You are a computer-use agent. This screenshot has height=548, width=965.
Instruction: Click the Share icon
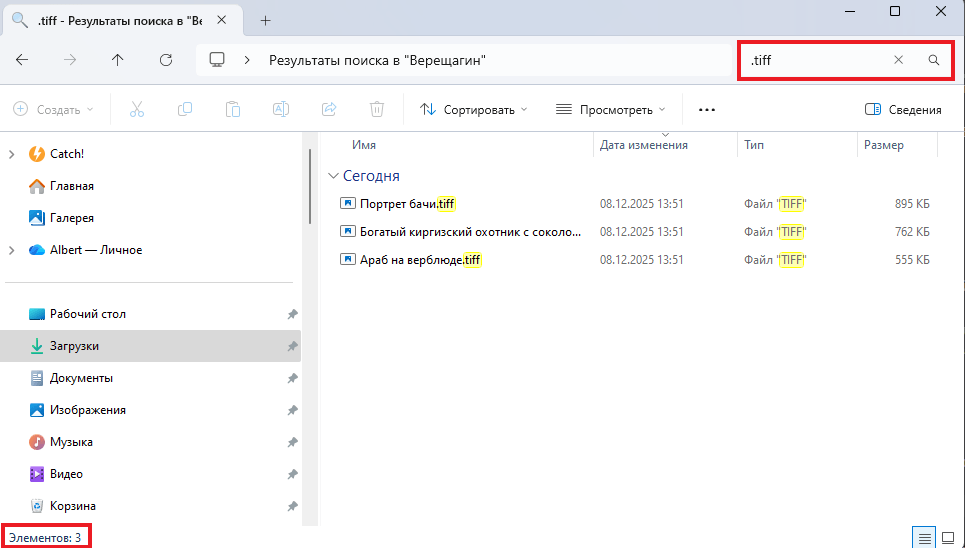tap(329, 110)
